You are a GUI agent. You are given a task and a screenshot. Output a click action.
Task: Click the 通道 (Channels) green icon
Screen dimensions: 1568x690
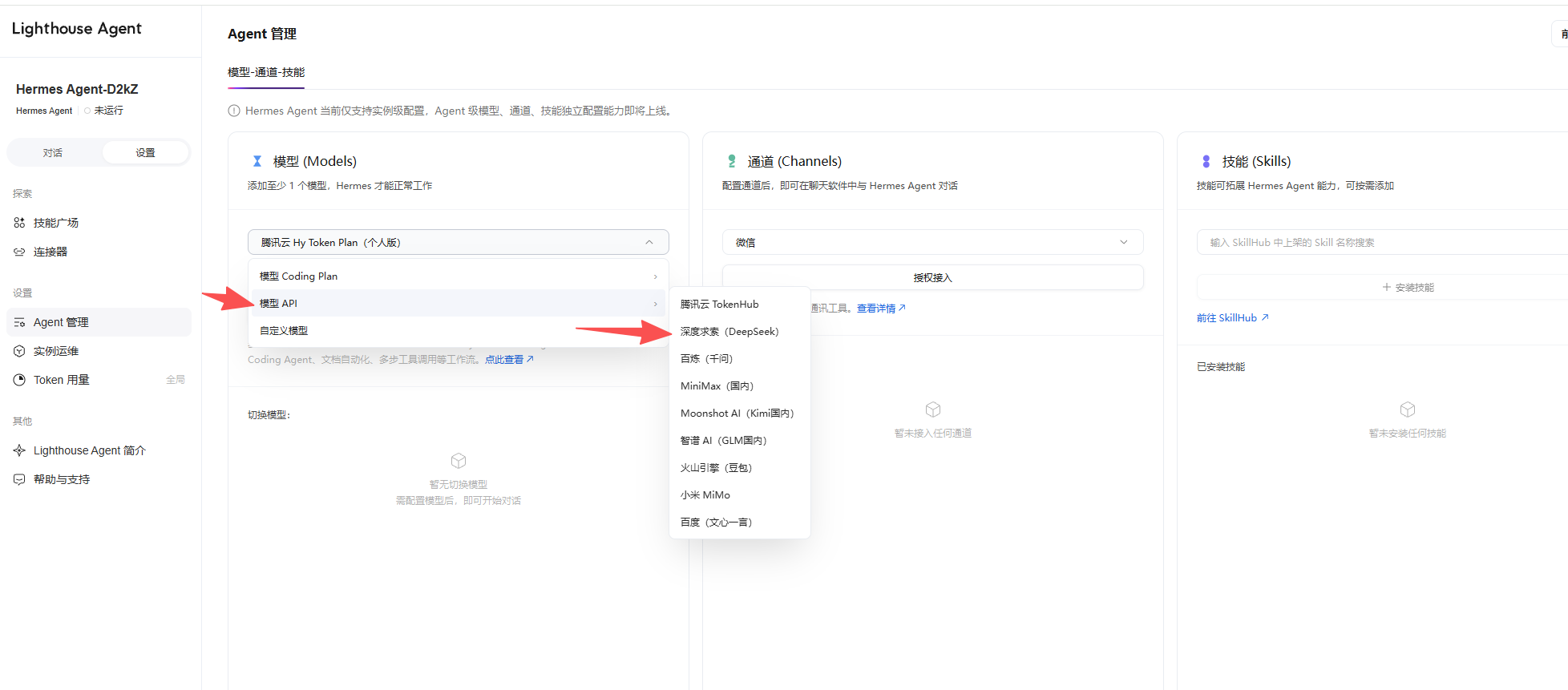[732, 161]
